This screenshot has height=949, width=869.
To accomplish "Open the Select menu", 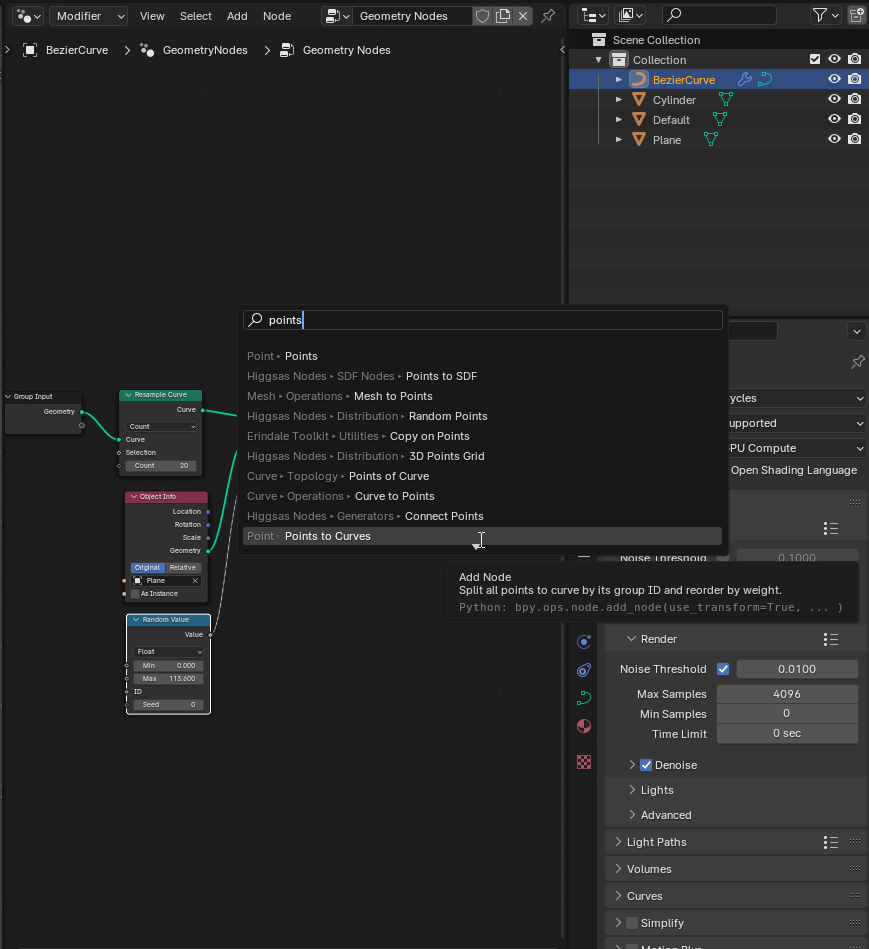I will (x=195, y=16).
